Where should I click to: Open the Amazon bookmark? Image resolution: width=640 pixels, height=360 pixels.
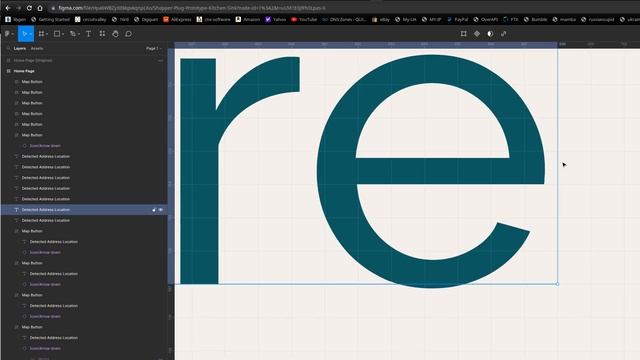pyautogui.click(x=248, y=19)
